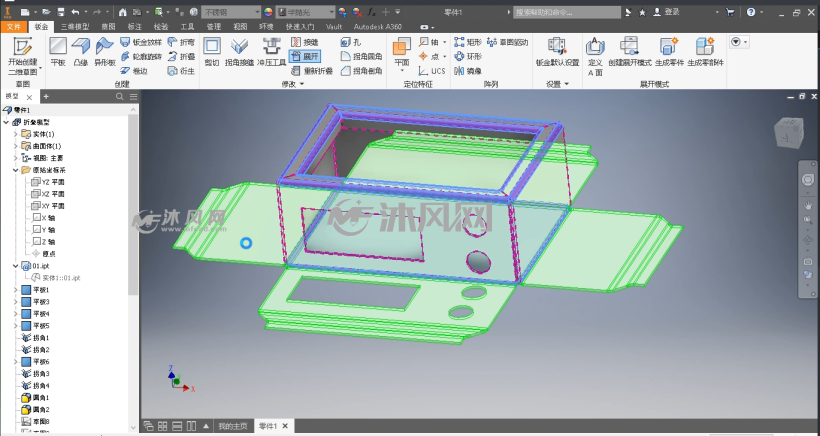This screenshot has height=436, width=820.
Task: Open the 轴 (Axis) dropdown arrow
Action: tap(445, 42)
